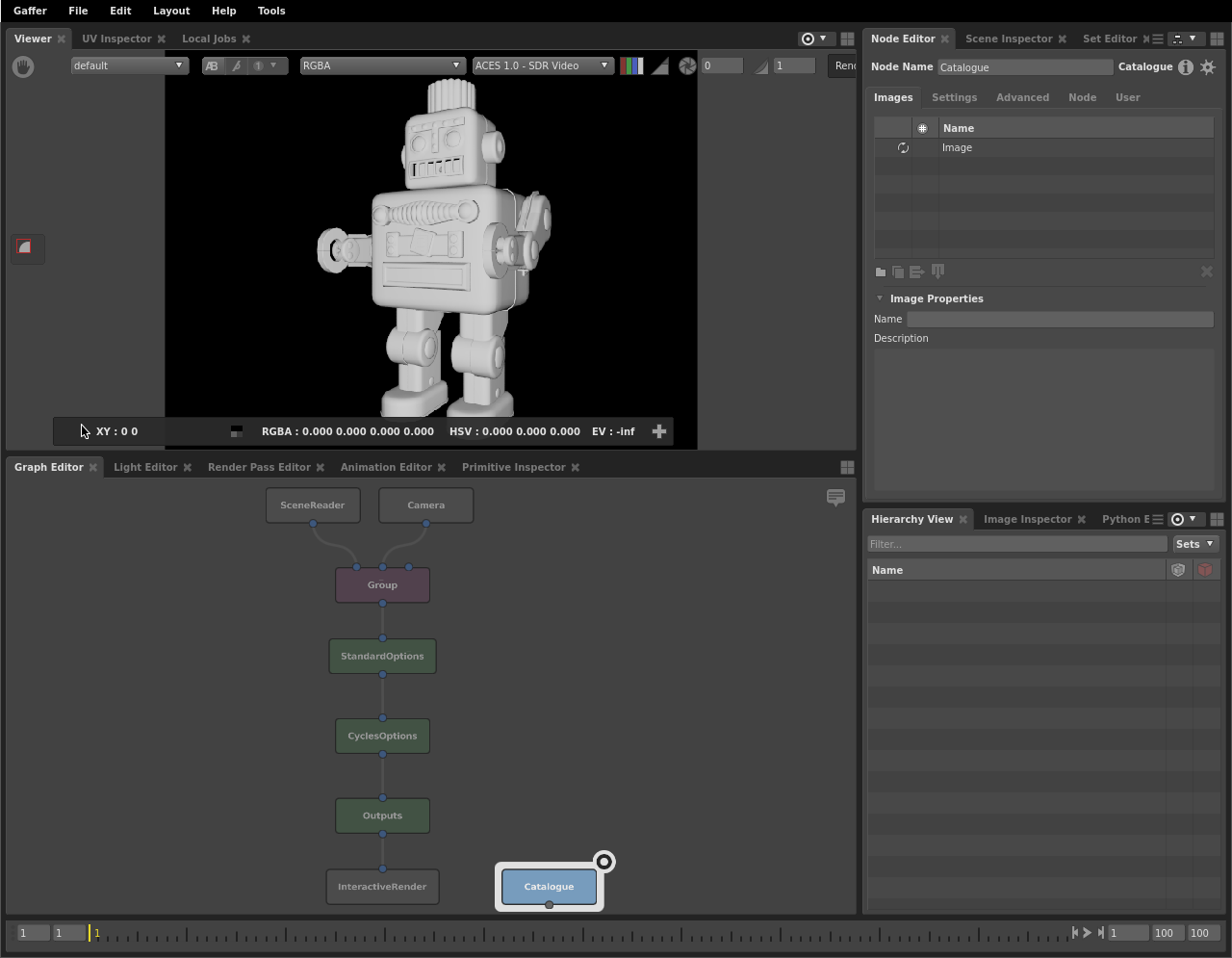1232x958 pixels.
Task: Open the RGBA channel dropdown
Action: click(x=382, y=66)
